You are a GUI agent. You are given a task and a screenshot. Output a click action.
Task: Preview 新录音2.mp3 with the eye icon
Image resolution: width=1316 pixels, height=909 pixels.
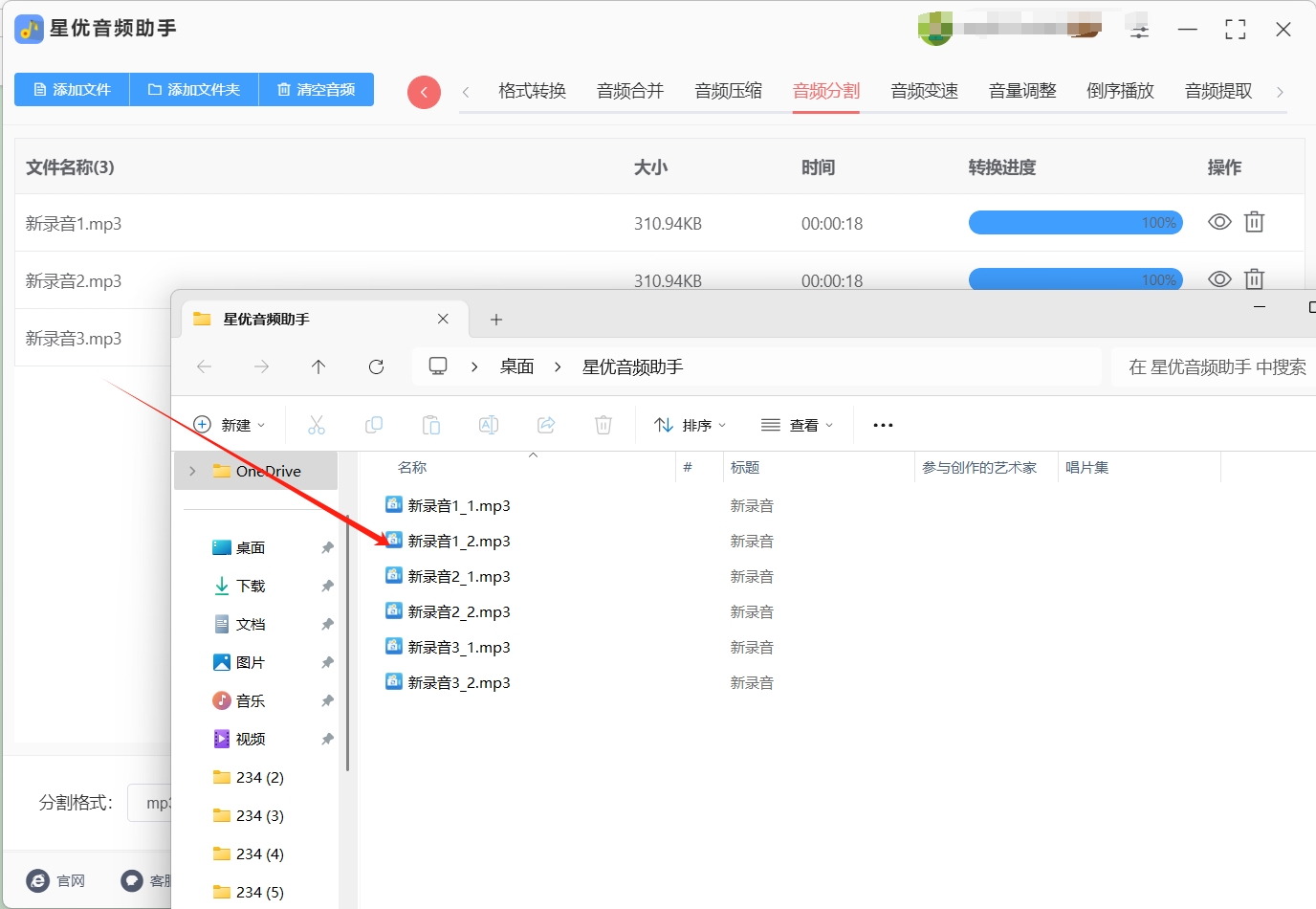pyautogui.click(x=1219, y=279)
